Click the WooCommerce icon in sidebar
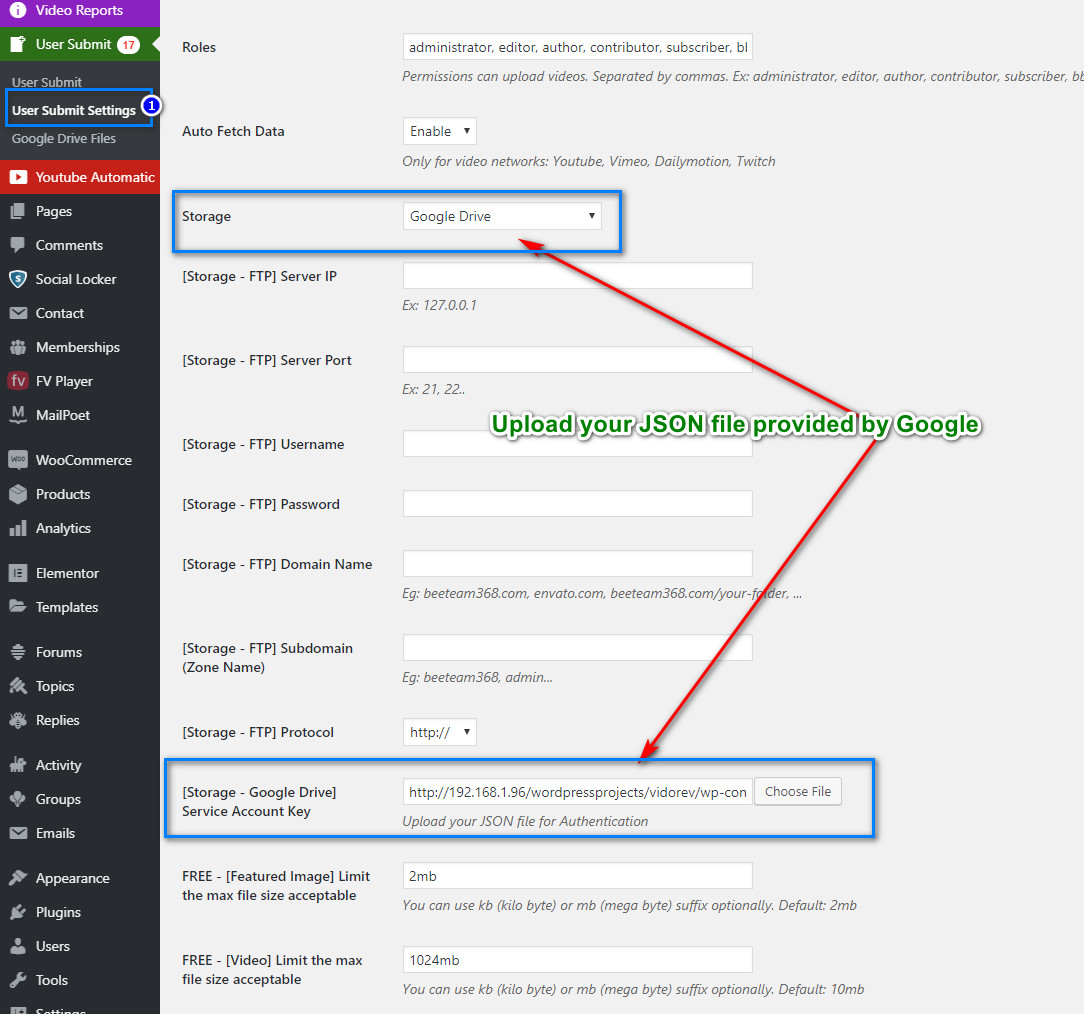Image resolution: width=1084 pixels, height=1014 pixels. point(17,460)
